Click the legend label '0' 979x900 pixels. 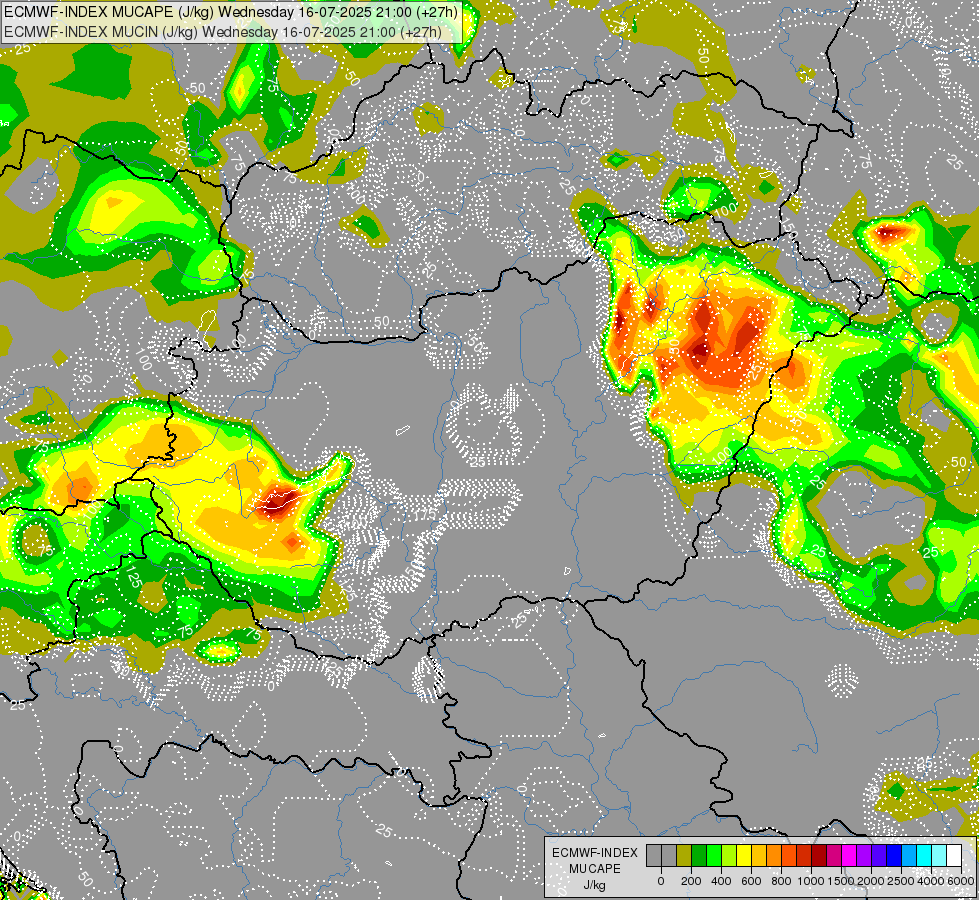coord(661,881)
